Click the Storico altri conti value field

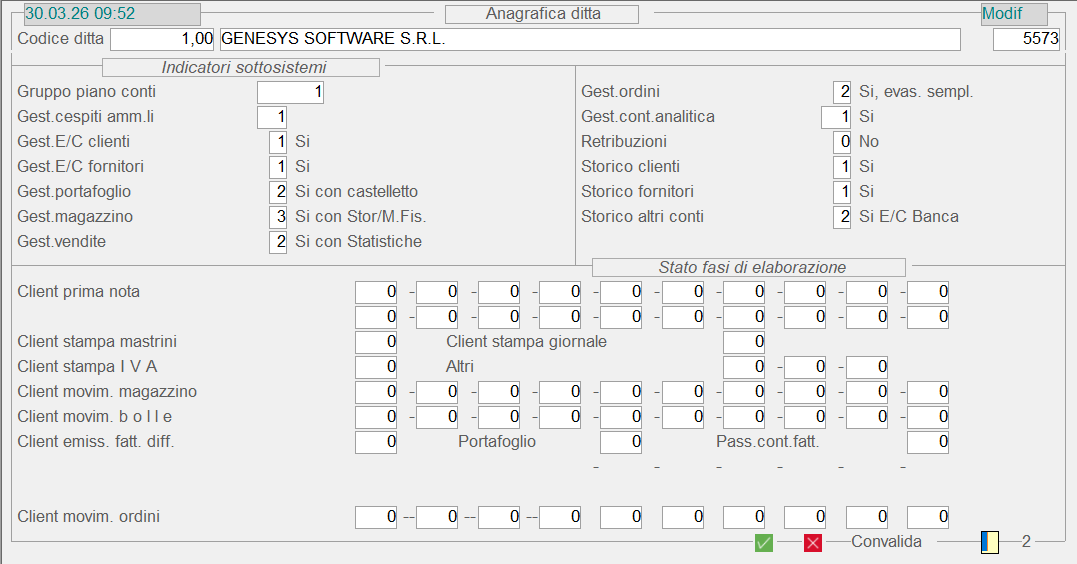pos(842,217)
